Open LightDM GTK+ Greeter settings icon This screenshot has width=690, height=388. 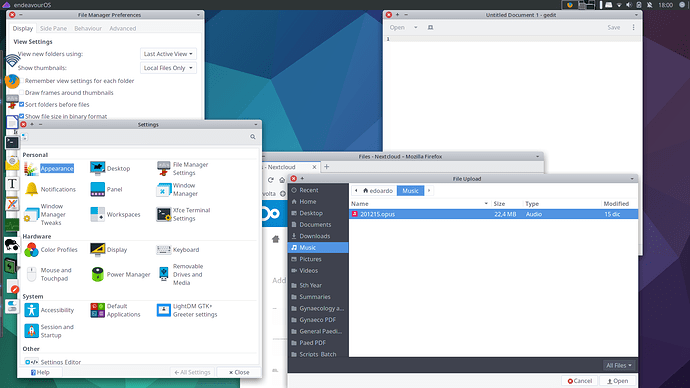click(x=163, y=310)
